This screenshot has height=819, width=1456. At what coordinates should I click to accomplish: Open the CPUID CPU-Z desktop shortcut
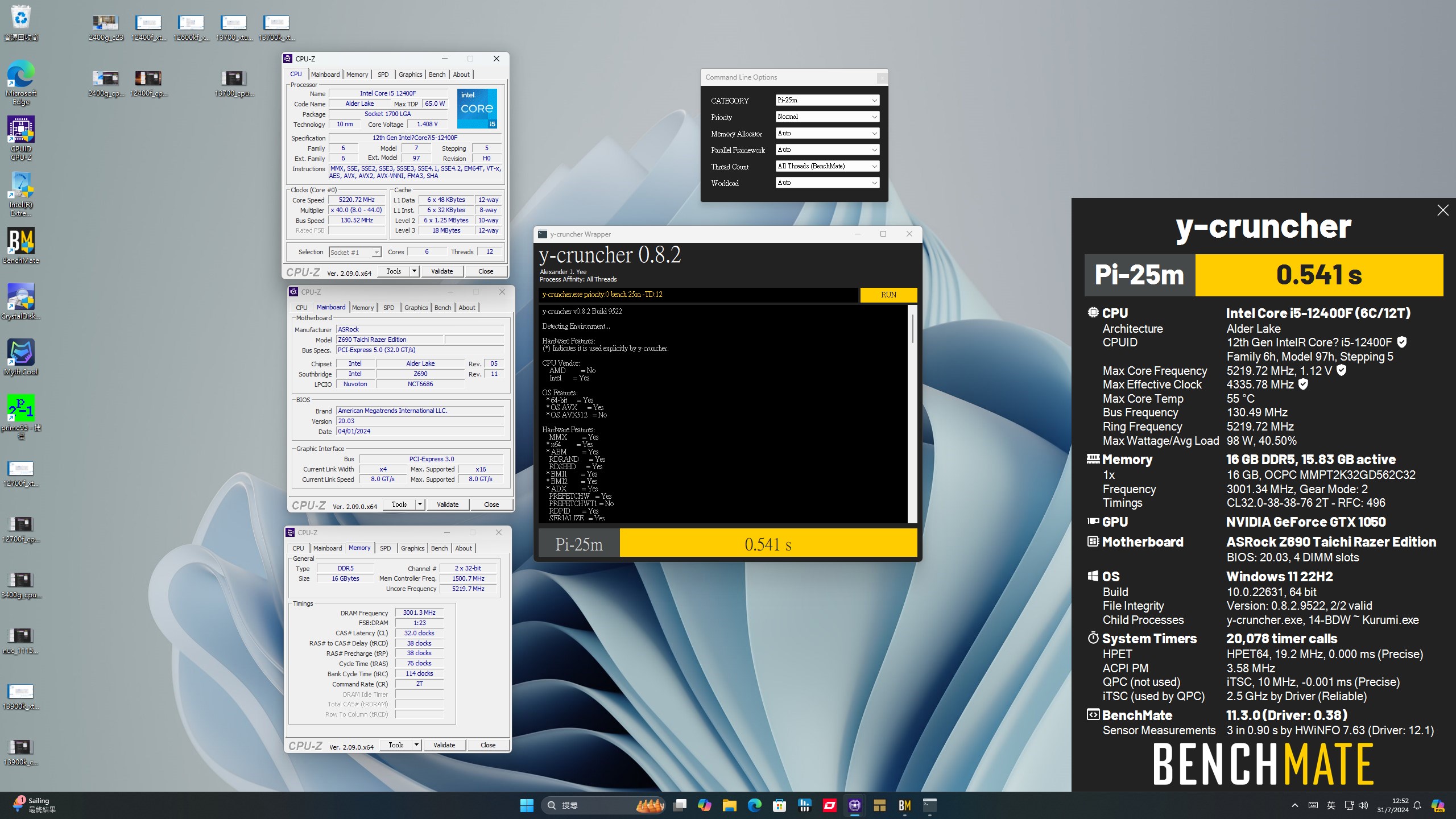coord(21,139)
